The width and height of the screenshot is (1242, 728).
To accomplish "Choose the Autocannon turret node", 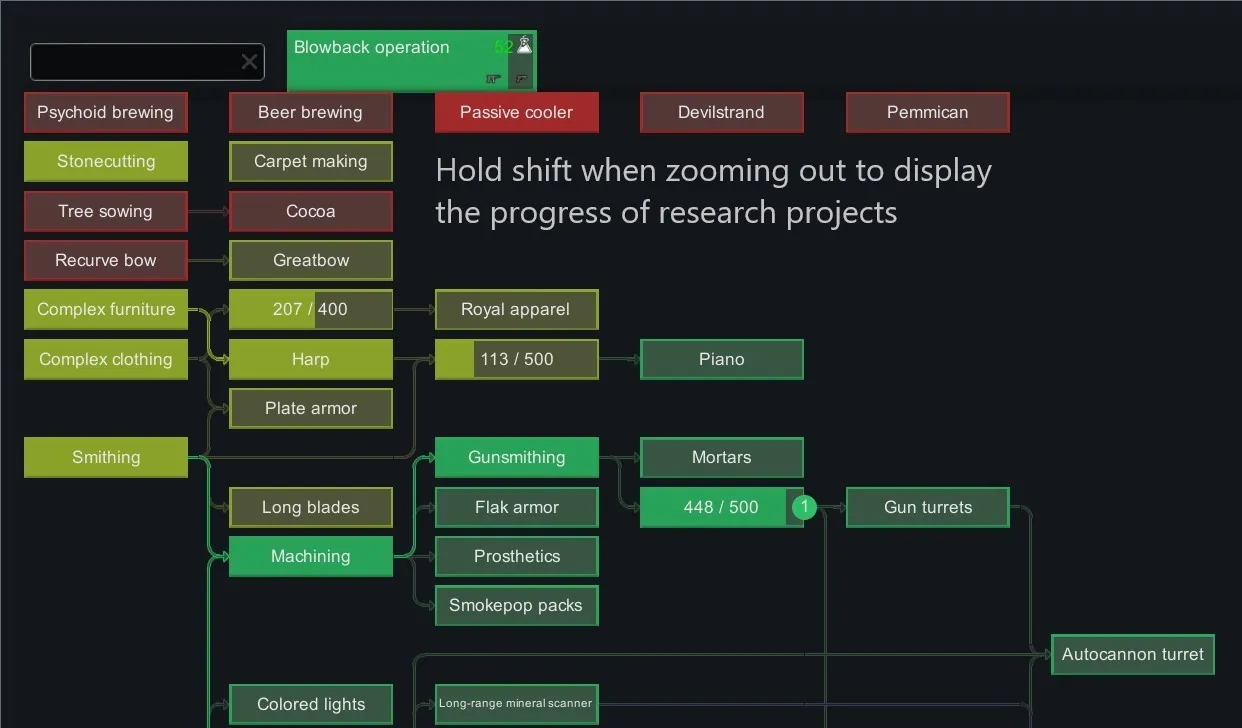I will pyautogui.click(x=1132, y=655).
